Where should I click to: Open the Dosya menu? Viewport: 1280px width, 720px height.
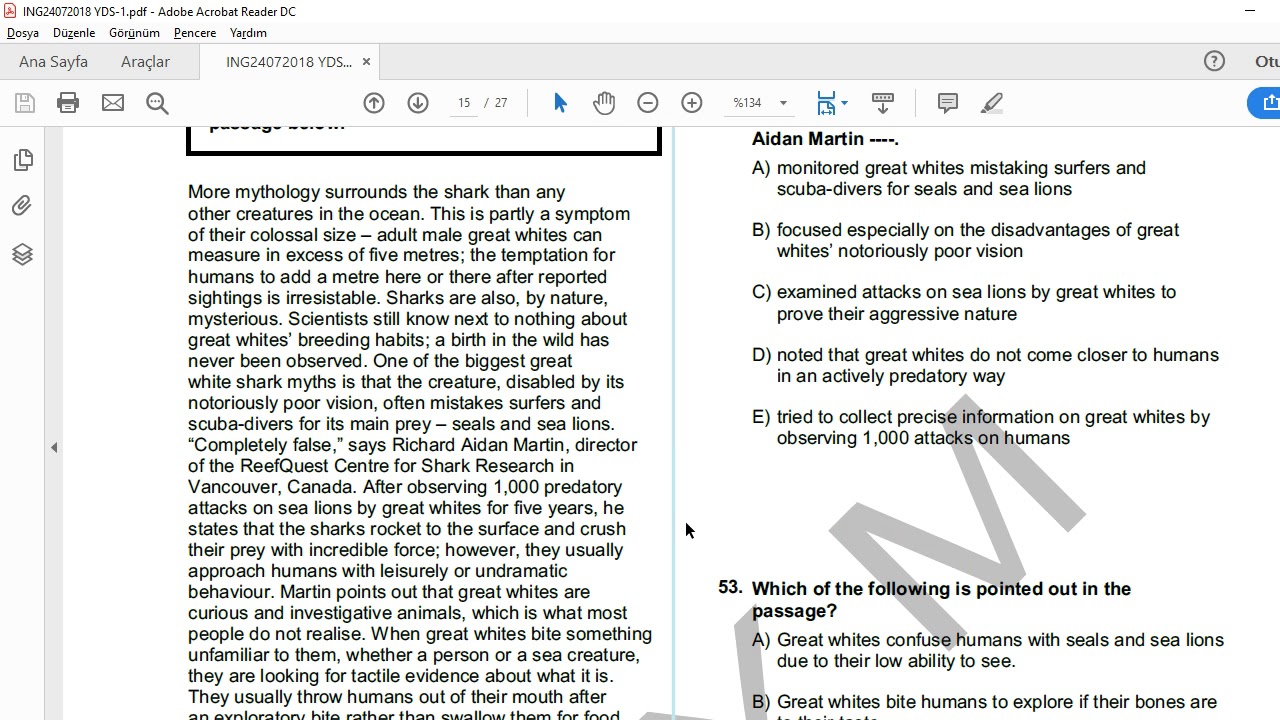pyautogui.click(x=23, y=33)
